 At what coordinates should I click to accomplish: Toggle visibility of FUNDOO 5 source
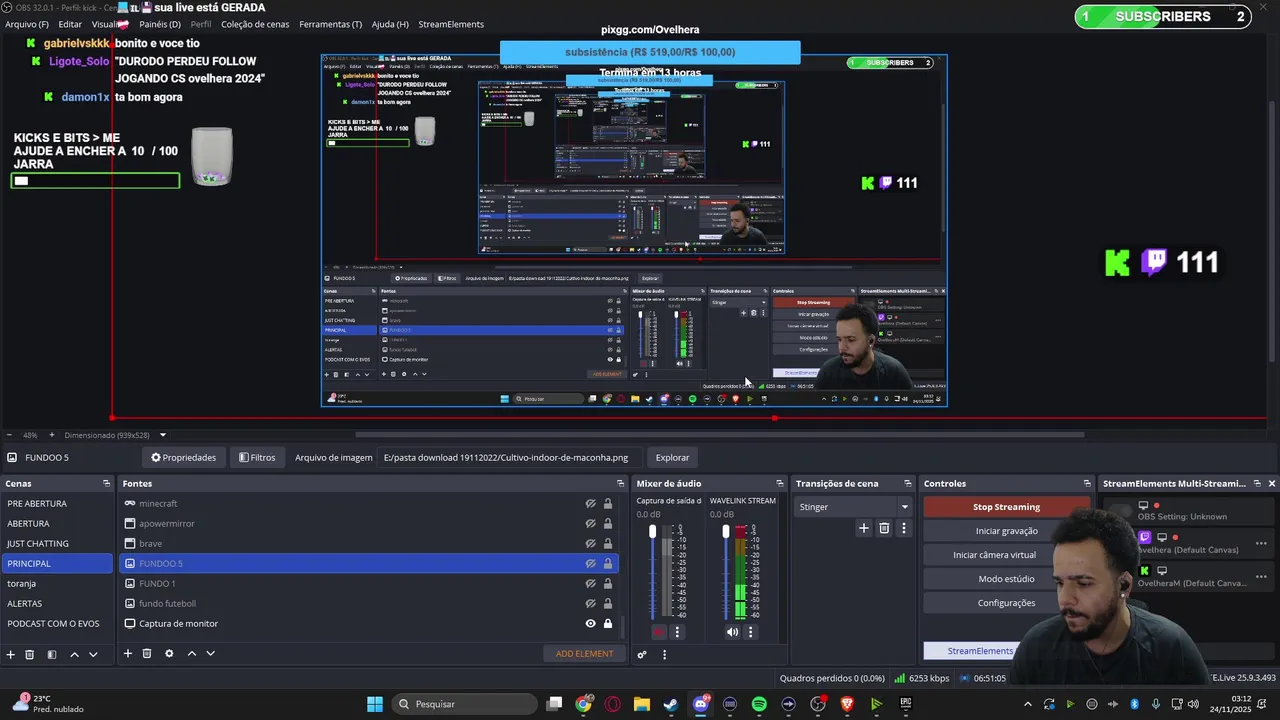click(x=590, y=564)
